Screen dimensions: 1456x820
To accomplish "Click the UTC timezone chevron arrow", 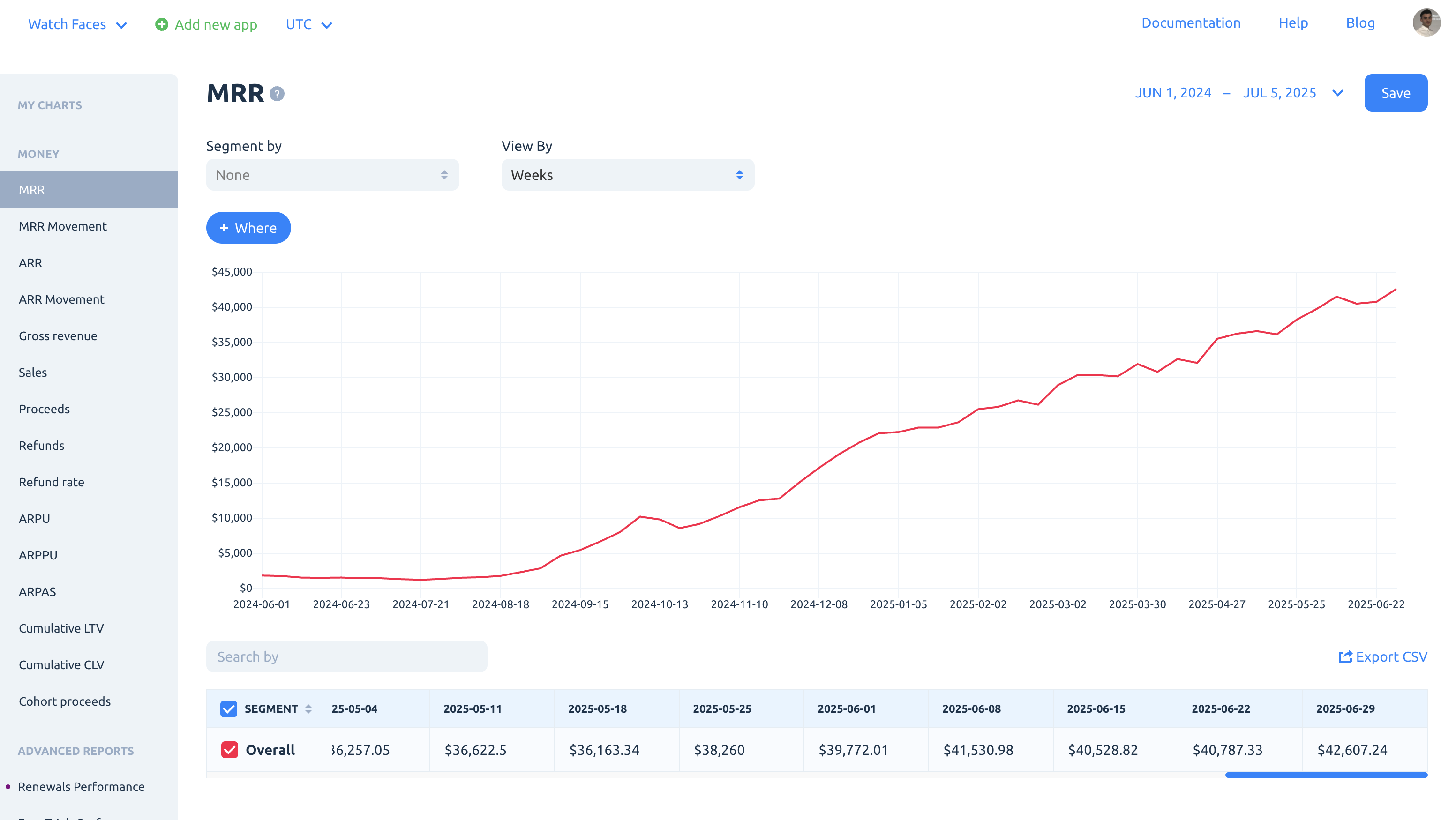I will [x=326, y=25].
